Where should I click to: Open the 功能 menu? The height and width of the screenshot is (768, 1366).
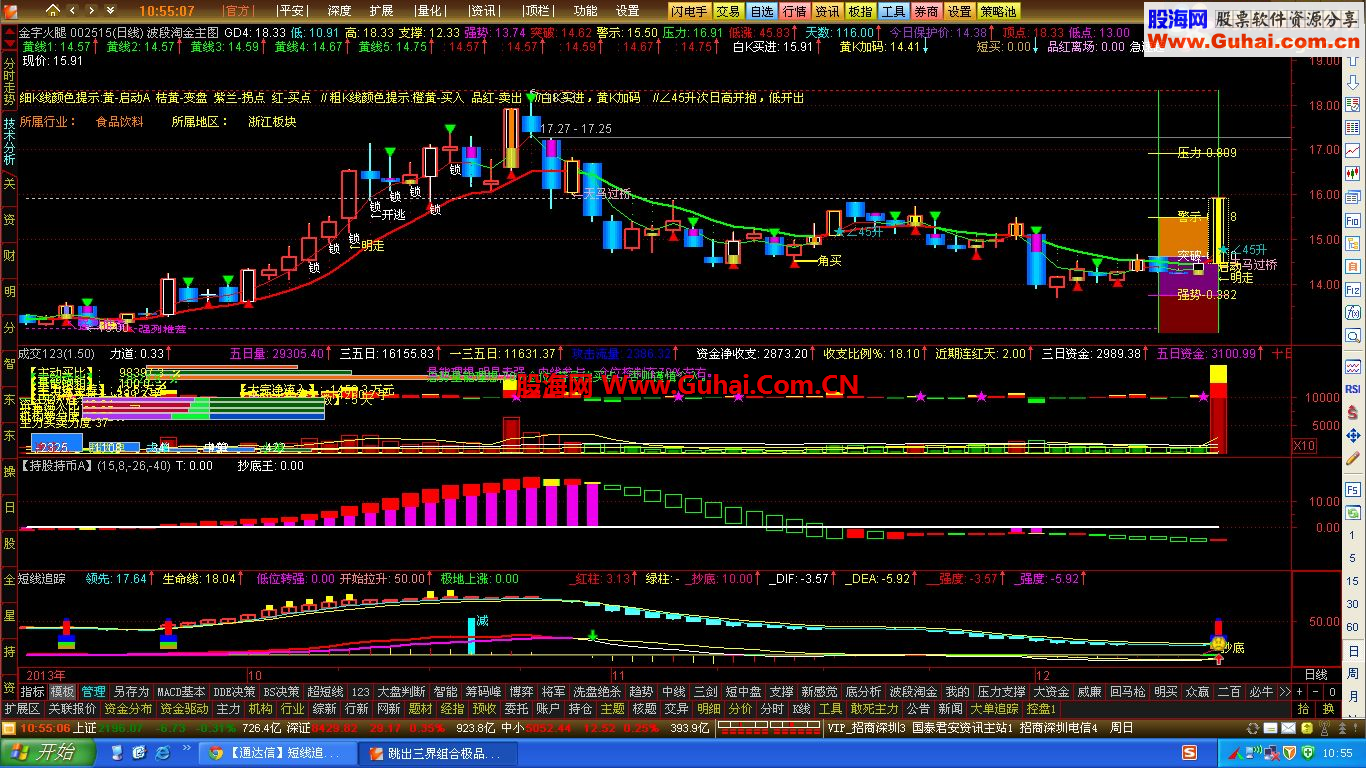[x=586, y=11]
